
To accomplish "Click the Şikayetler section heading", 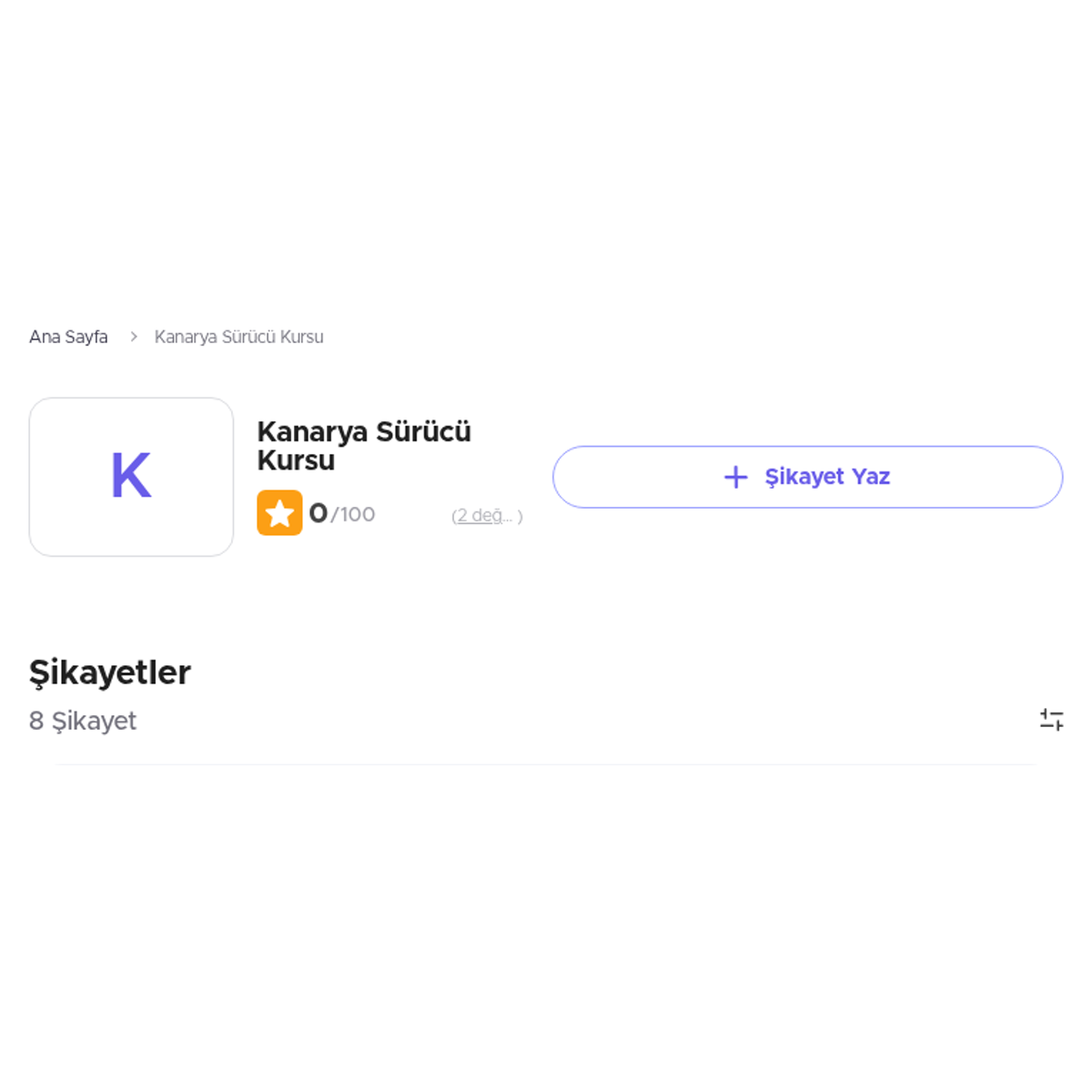I will (x=110, y=672).
